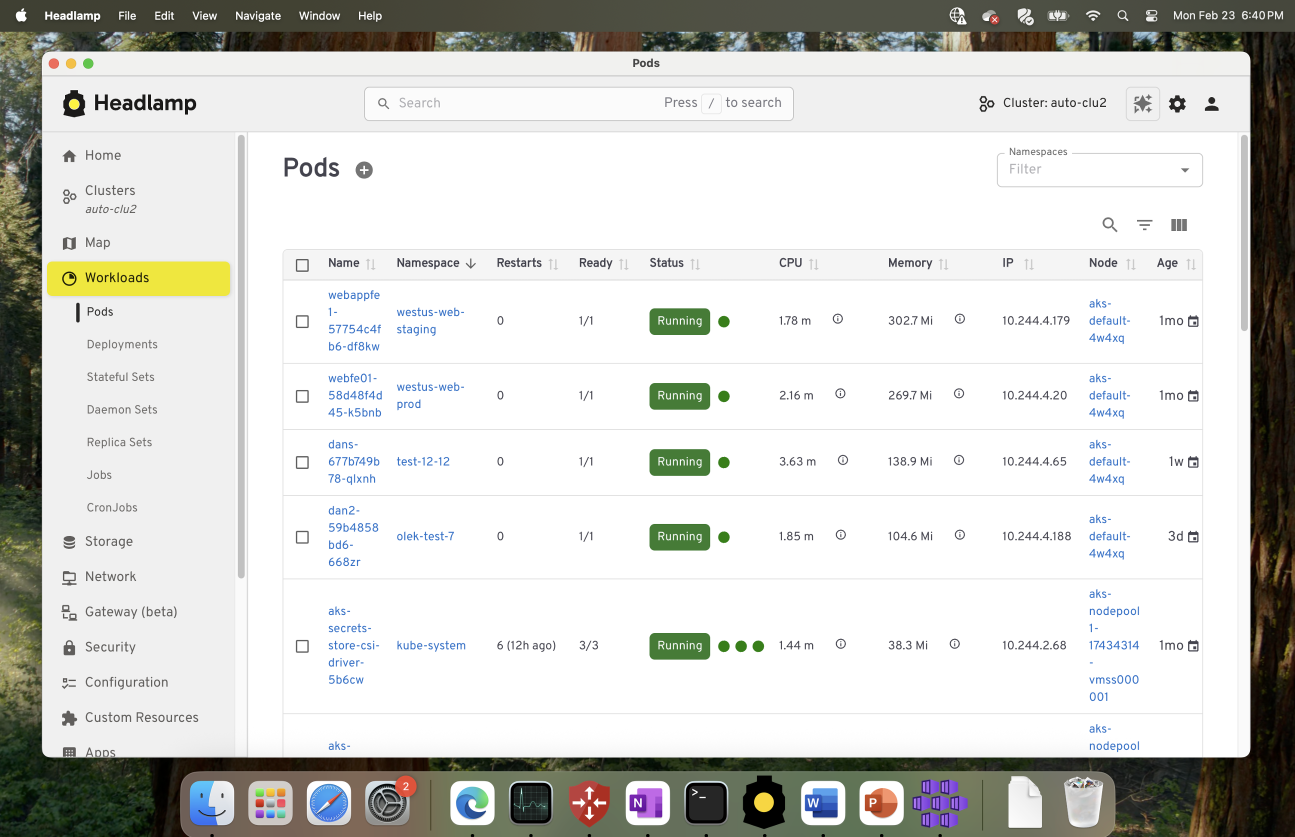This screenshot has height=837, width=1295.
Task: Toggle the Namespace column sort arrow
Action: [471, 263]
